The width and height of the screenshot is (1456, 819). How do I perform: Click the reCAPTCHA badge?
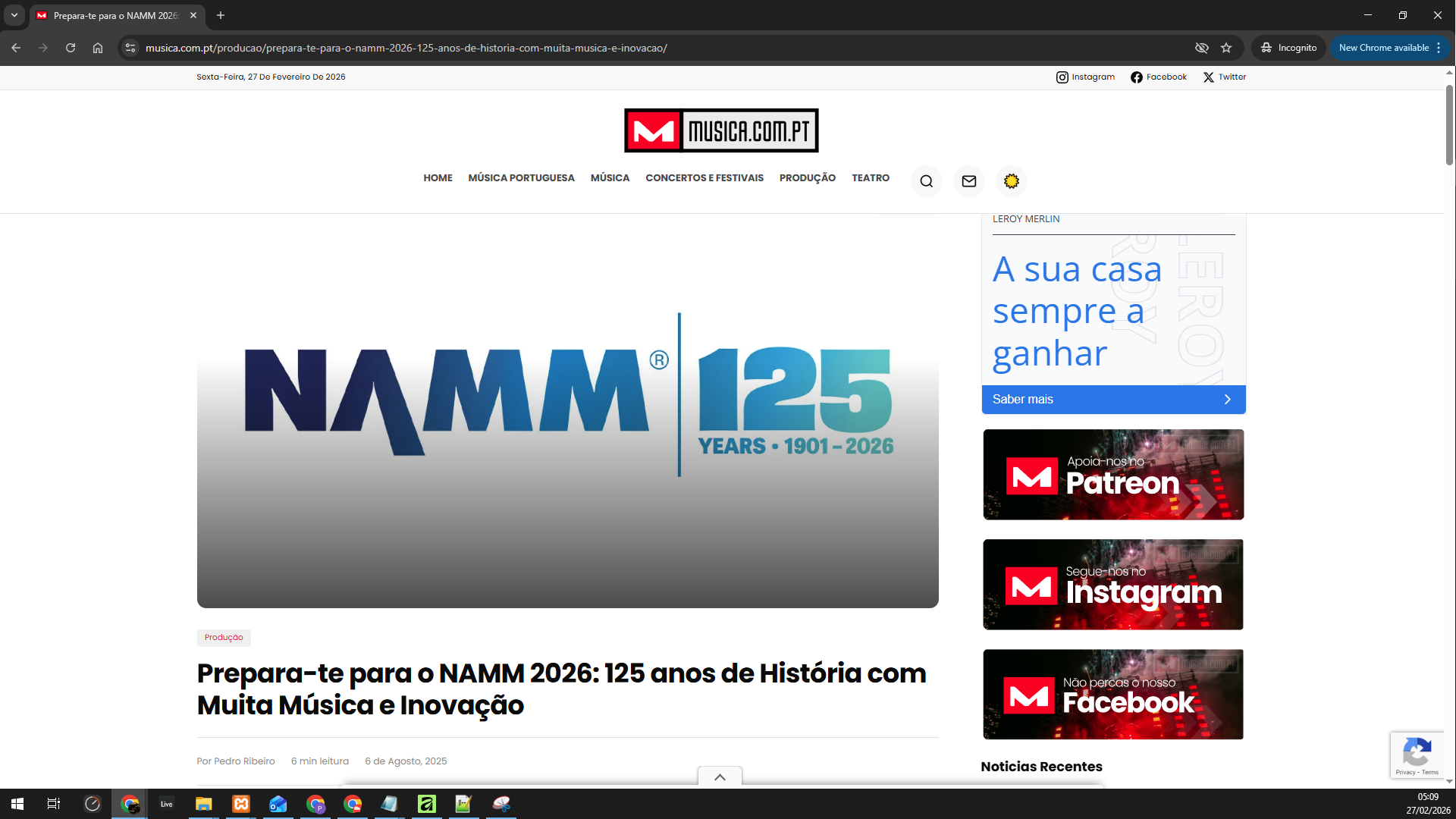point(1417,755)
